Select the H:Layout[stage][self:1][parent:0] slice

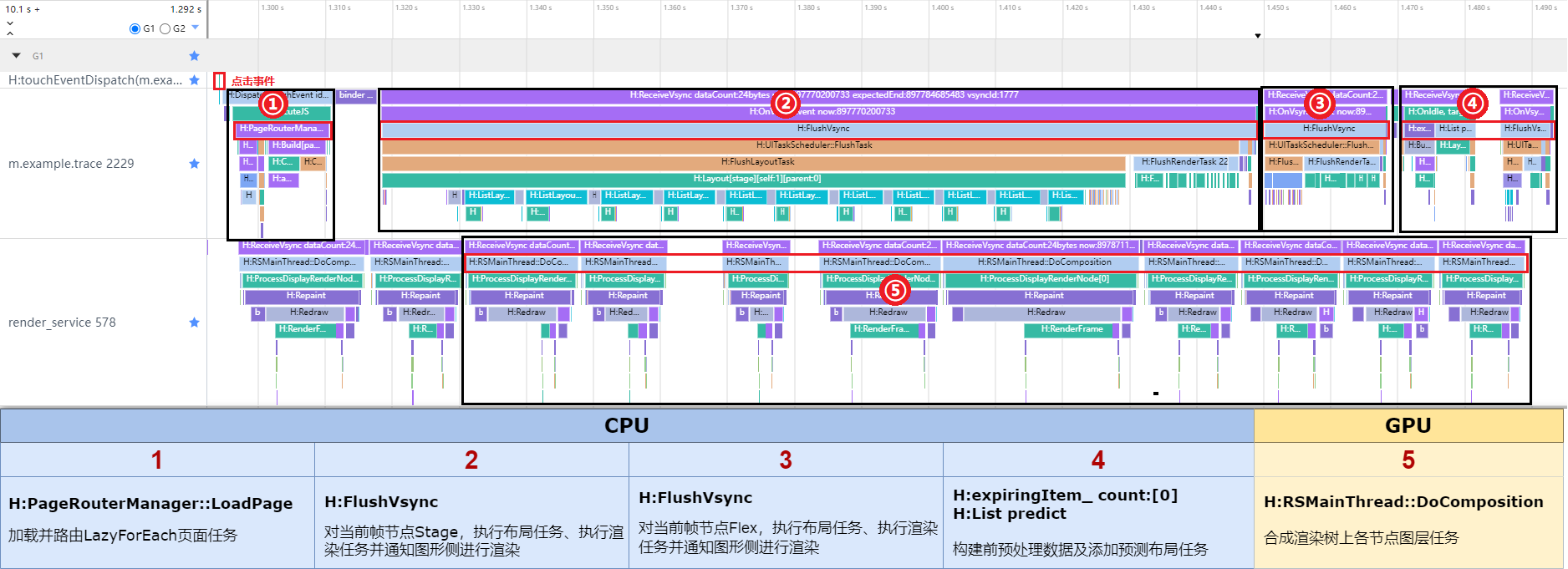coord(754,179)
